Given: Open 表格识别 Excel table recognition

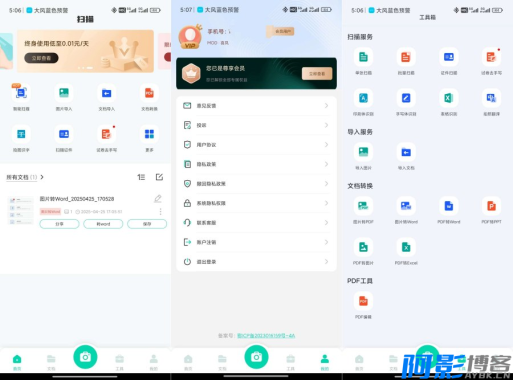Looking at the screenshot, I should (449, 98).
